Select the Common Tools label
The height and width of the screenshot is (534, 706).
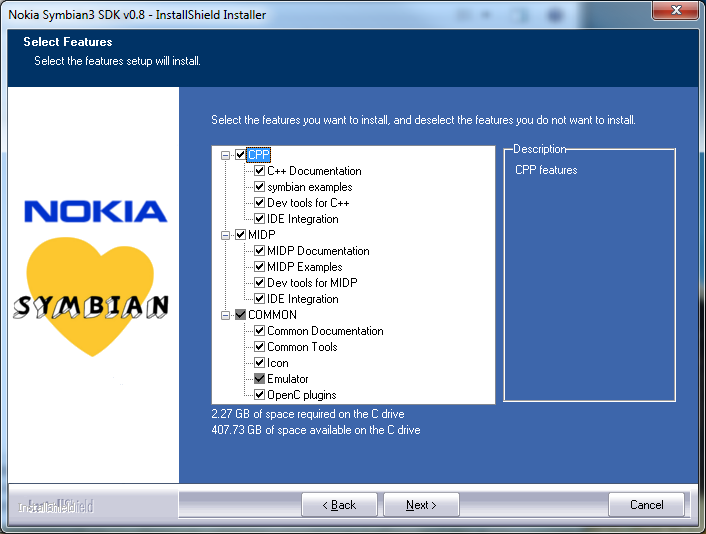[x=302, y=347]
